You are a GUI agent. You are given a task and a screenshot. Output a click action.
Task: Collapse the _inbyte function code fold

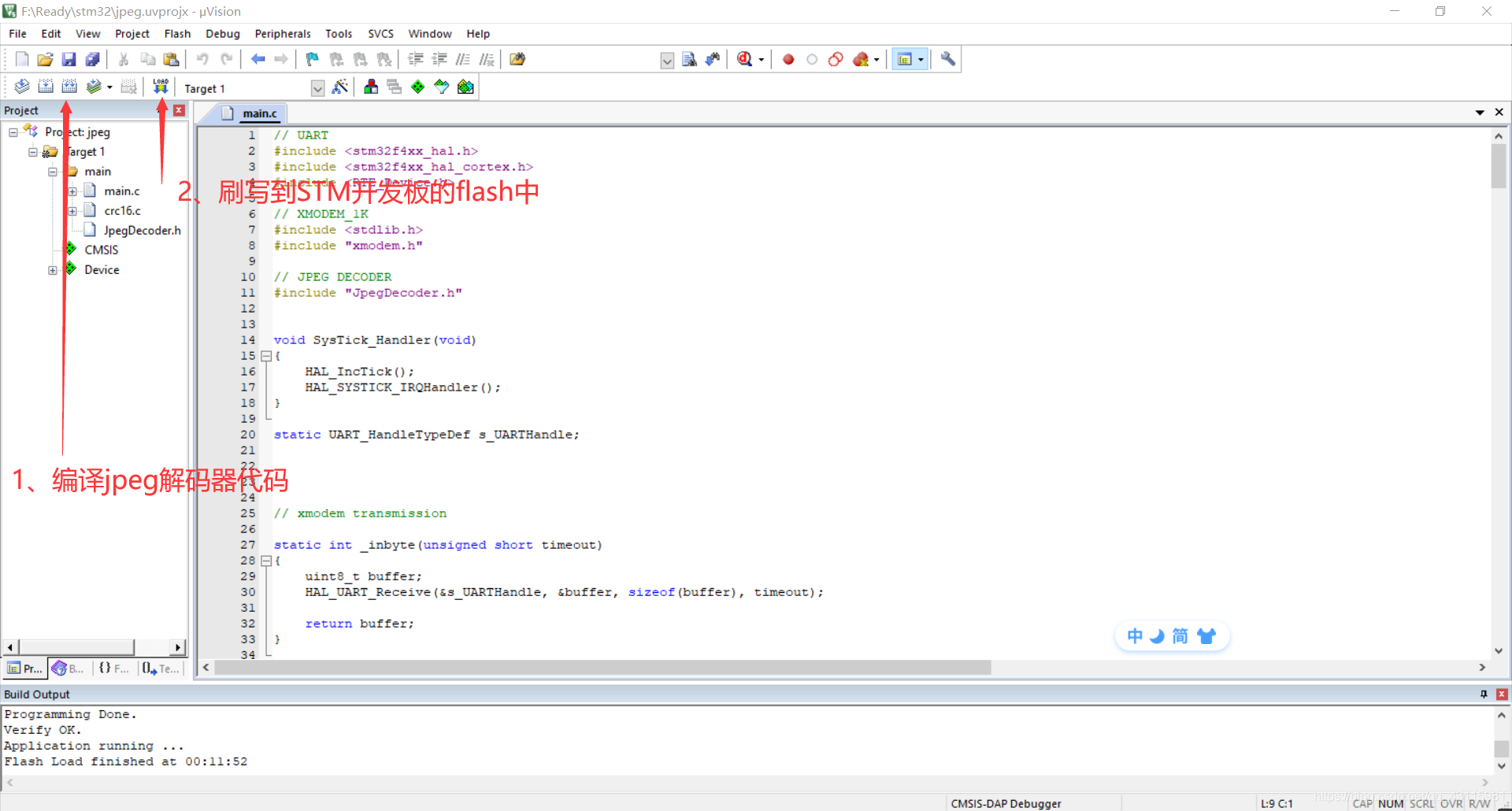coord(266,561)
